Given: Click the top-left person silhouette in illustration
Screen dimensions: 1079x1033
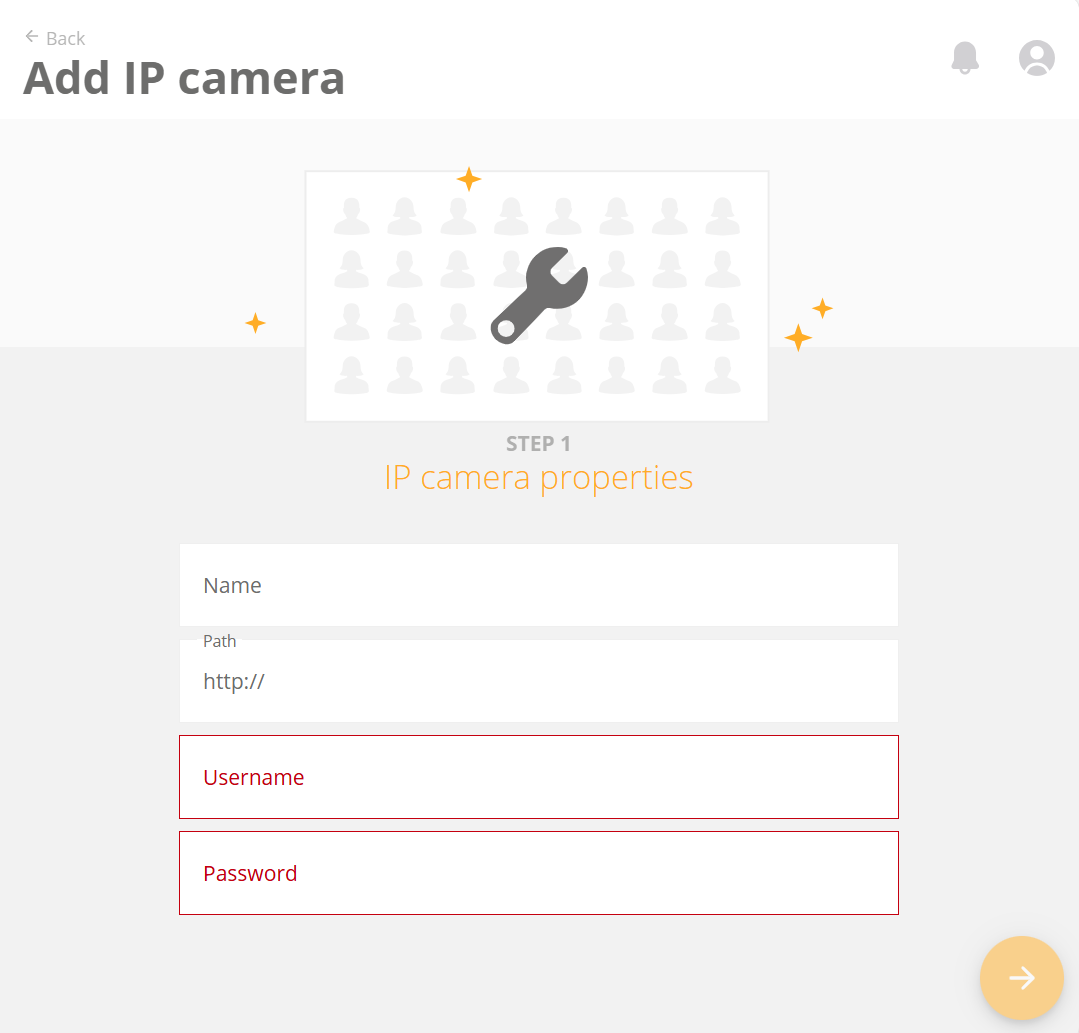Looking at the screenshot, I should pyautogui.click(x=352, y=216).
